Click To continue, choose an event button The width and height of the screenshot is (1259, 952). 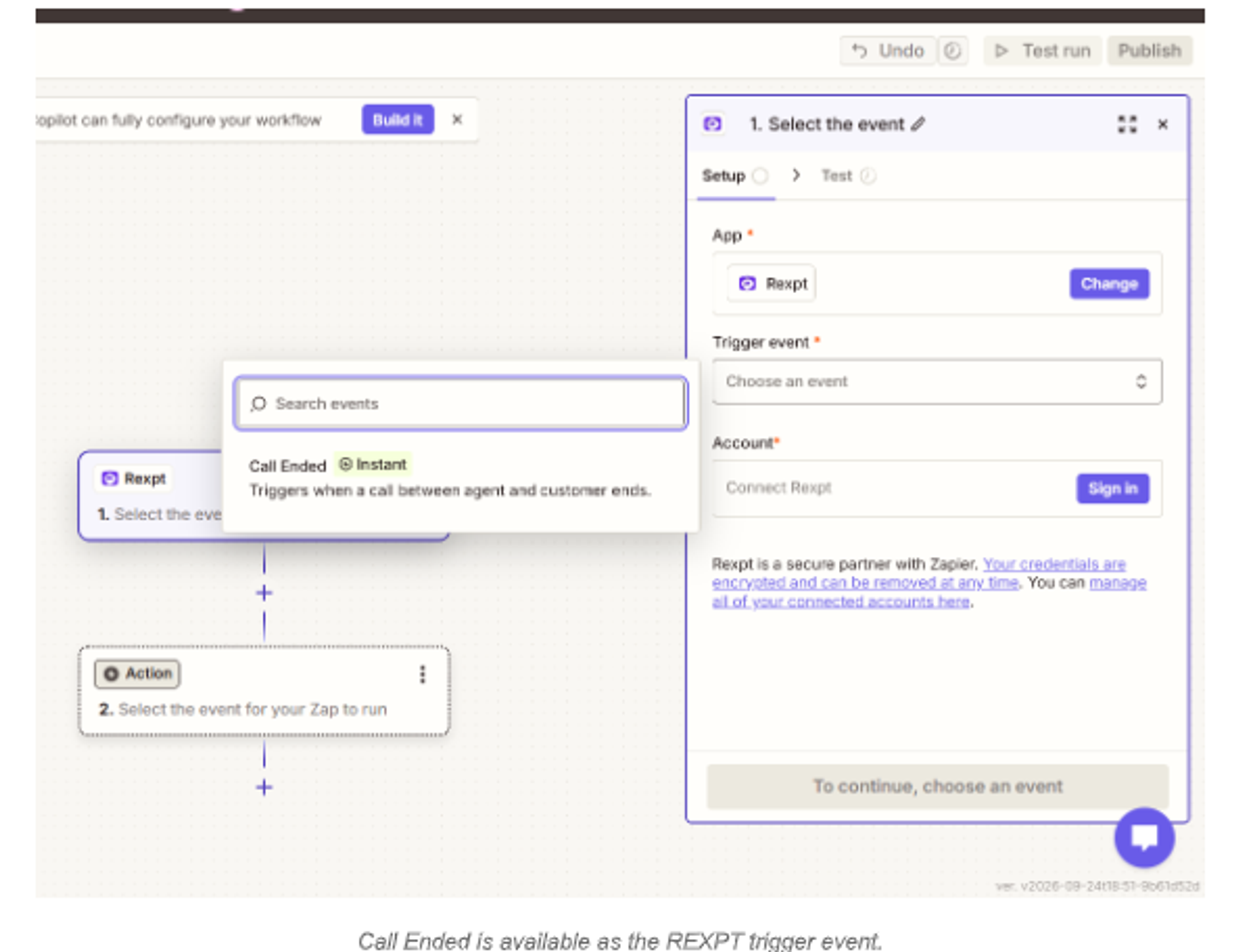pyautogui.click(x=937, y=786)
